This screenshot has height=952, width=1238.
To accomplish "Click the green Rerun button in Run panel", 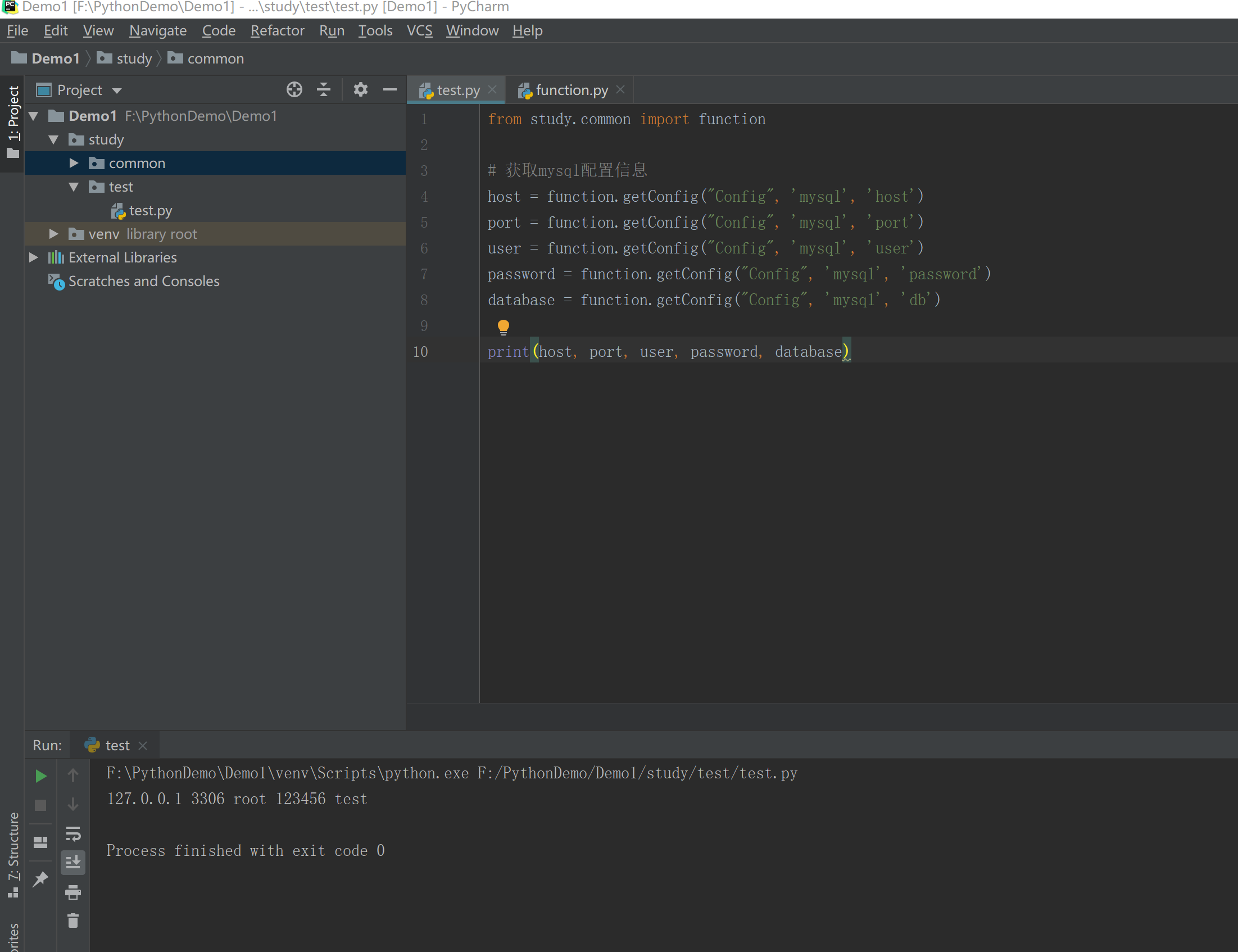I will (41, 776).
